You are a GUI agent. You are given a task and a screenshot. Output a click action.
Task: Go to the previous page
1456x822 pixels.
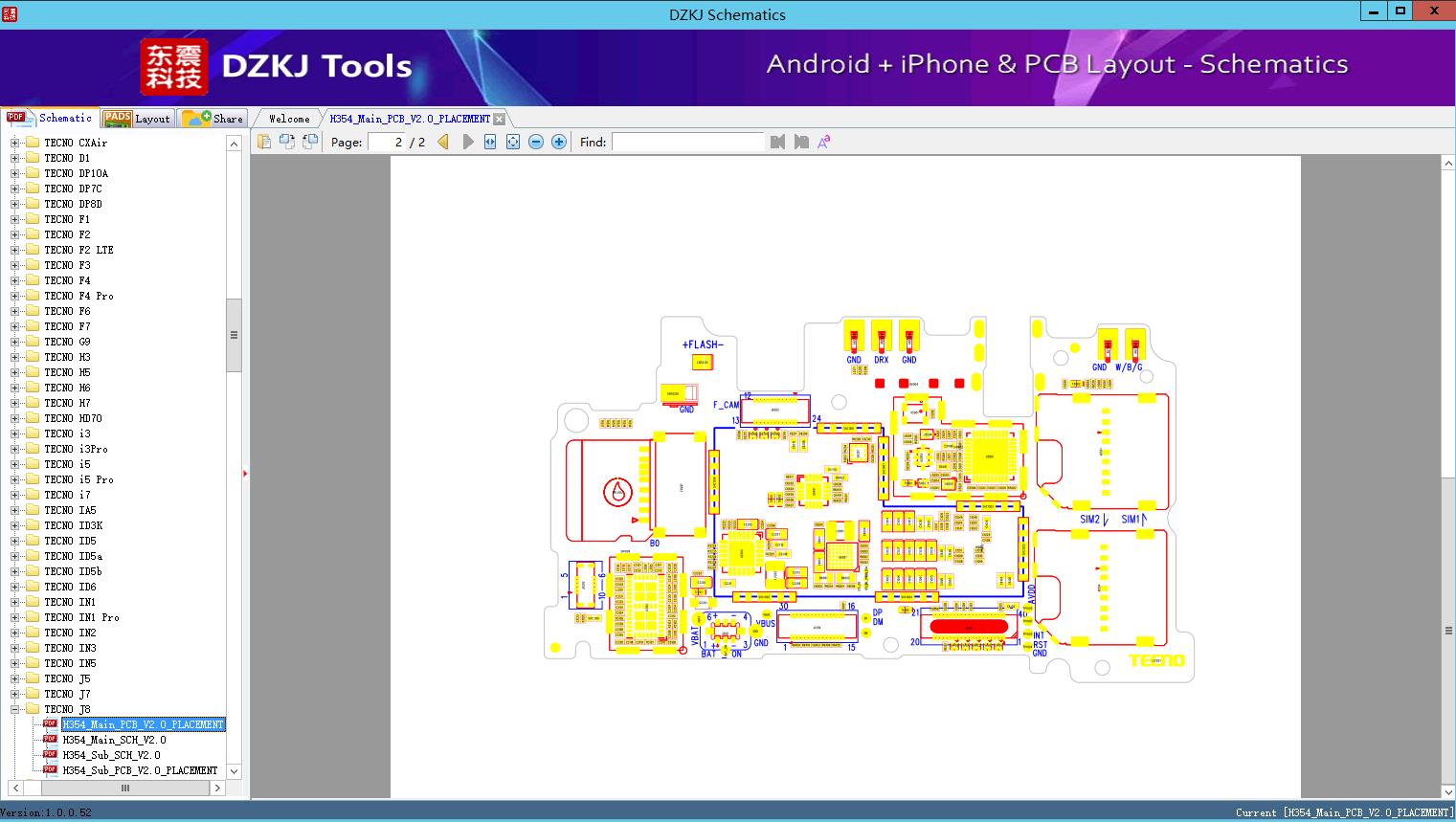coord(443,142)
